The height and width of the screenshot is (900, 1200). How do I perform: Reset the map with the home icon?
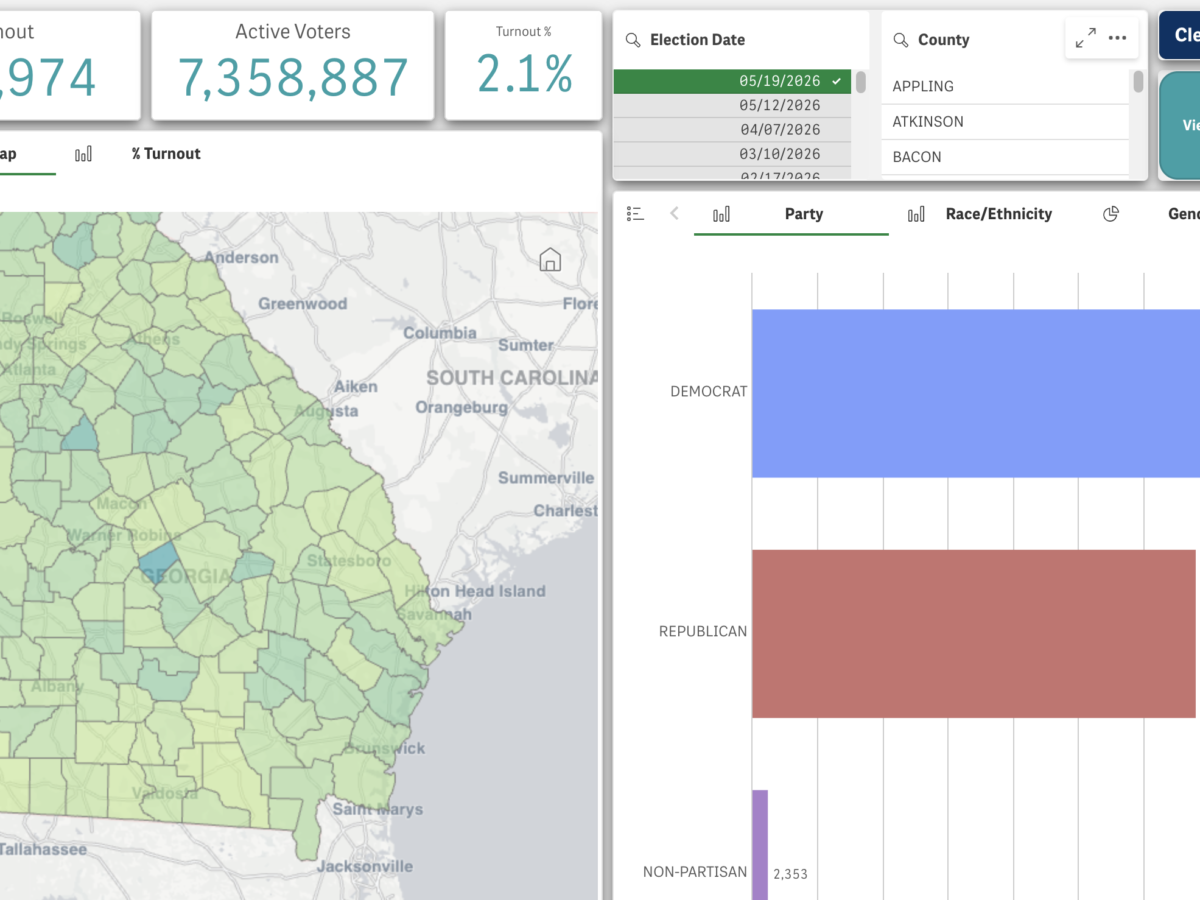(x=550, y=260)
